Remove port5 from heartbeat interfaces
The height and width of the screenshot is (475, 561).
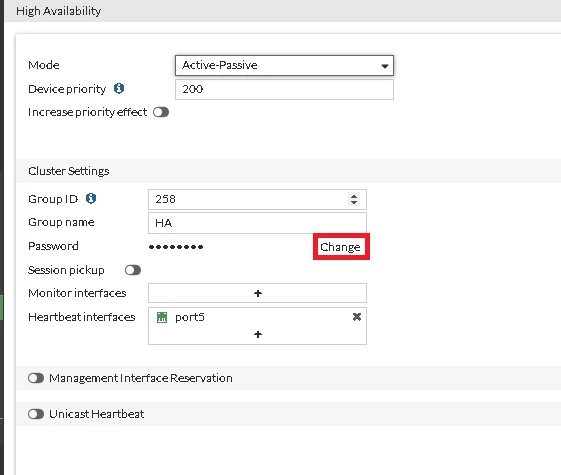pos(357,317)
